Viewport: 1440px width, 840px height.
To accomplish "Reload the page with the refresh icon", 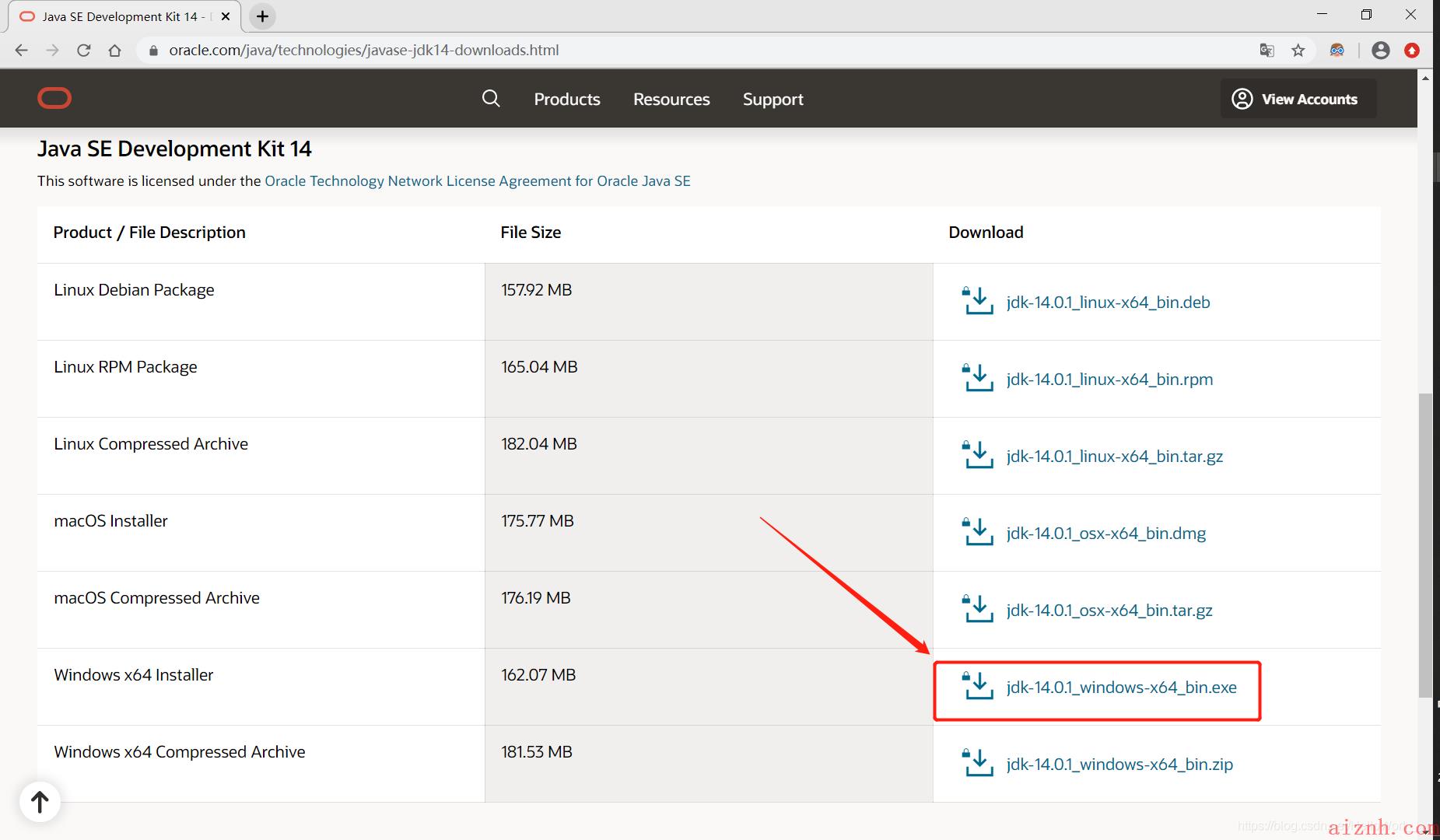I will click(x=84, y=51).
